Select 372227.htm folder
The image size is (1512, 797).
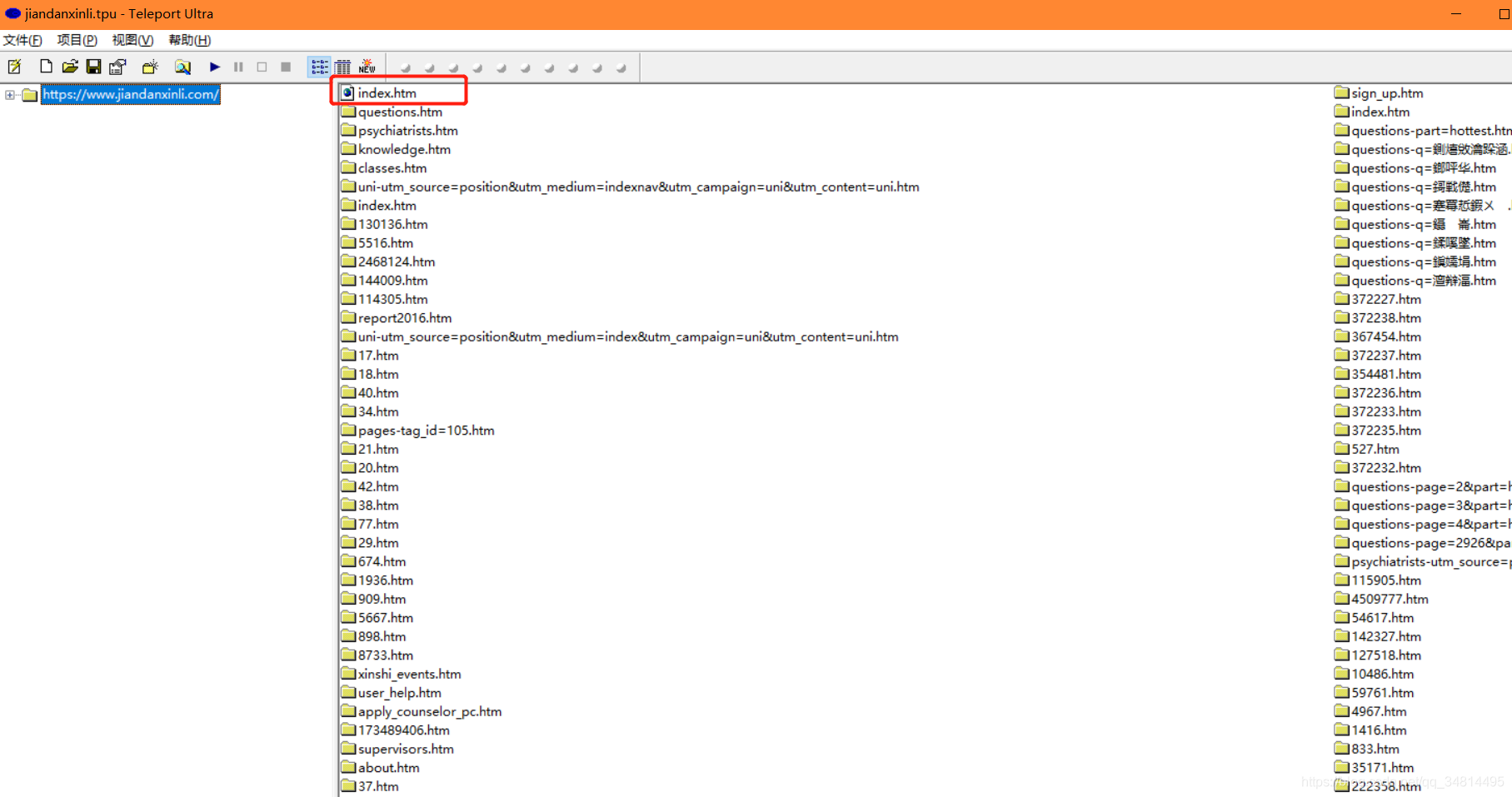pyautogui.click(x=1386, y=299)
